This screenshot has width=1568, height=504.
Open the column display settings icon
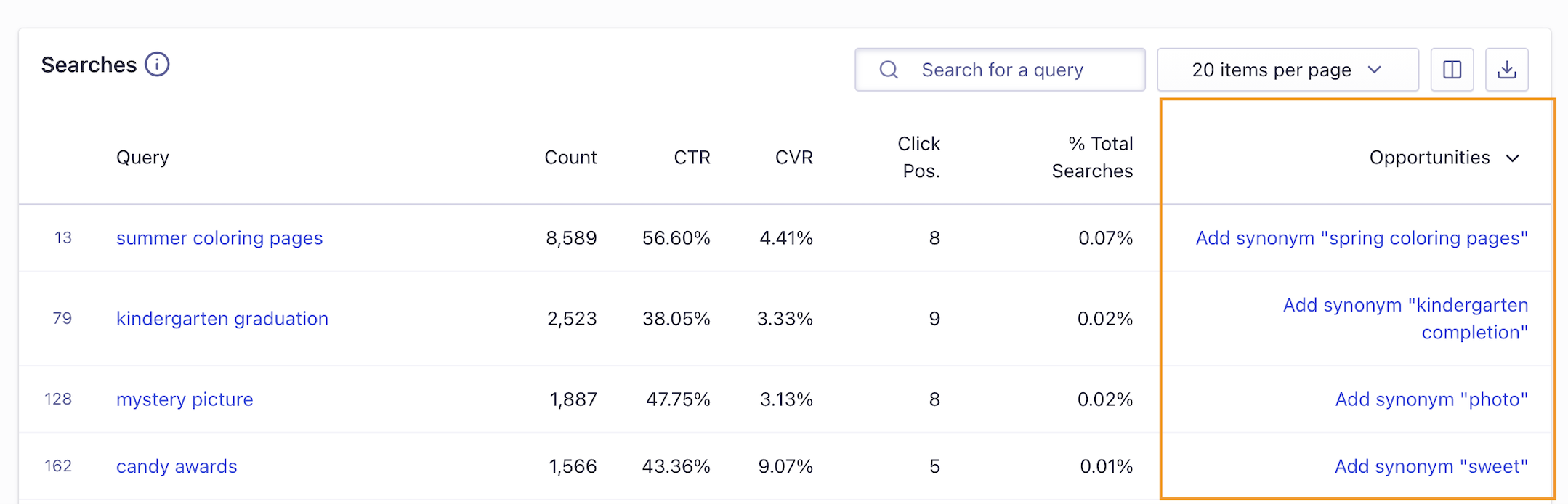click(1452, 70)
